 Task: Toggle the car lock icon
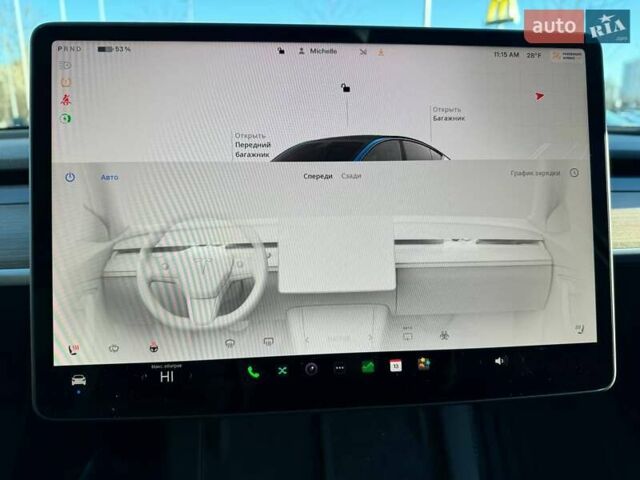(x=345, y=88)
